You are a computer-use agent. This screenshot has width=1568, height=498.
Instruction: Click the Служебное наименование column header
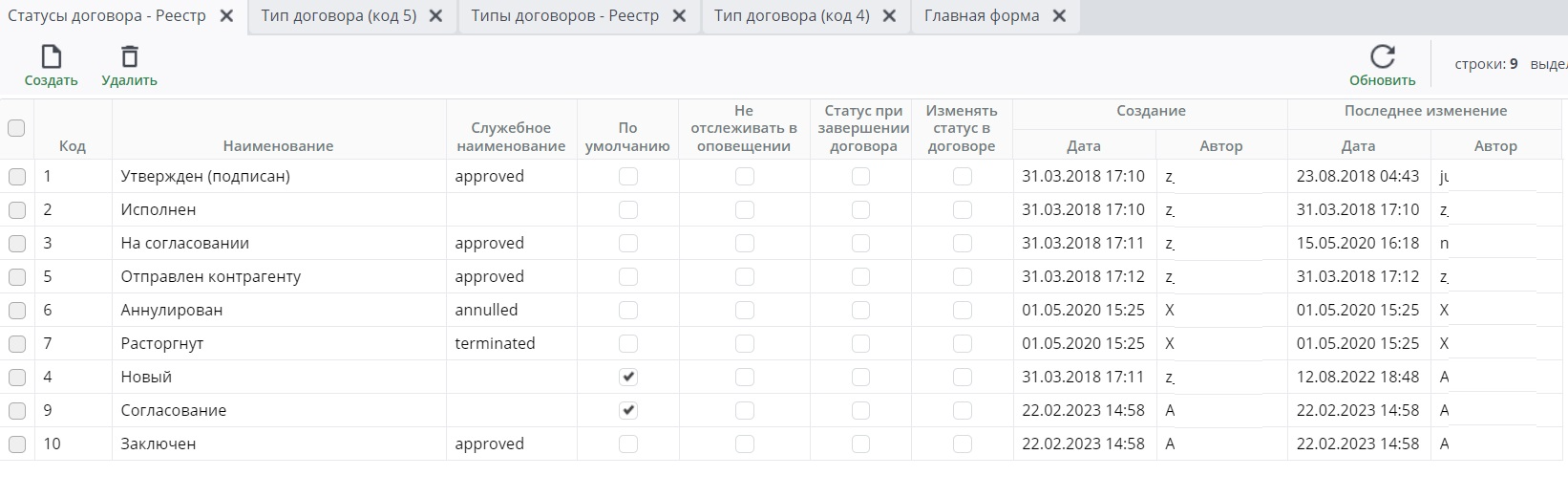[x=511, y=137]
